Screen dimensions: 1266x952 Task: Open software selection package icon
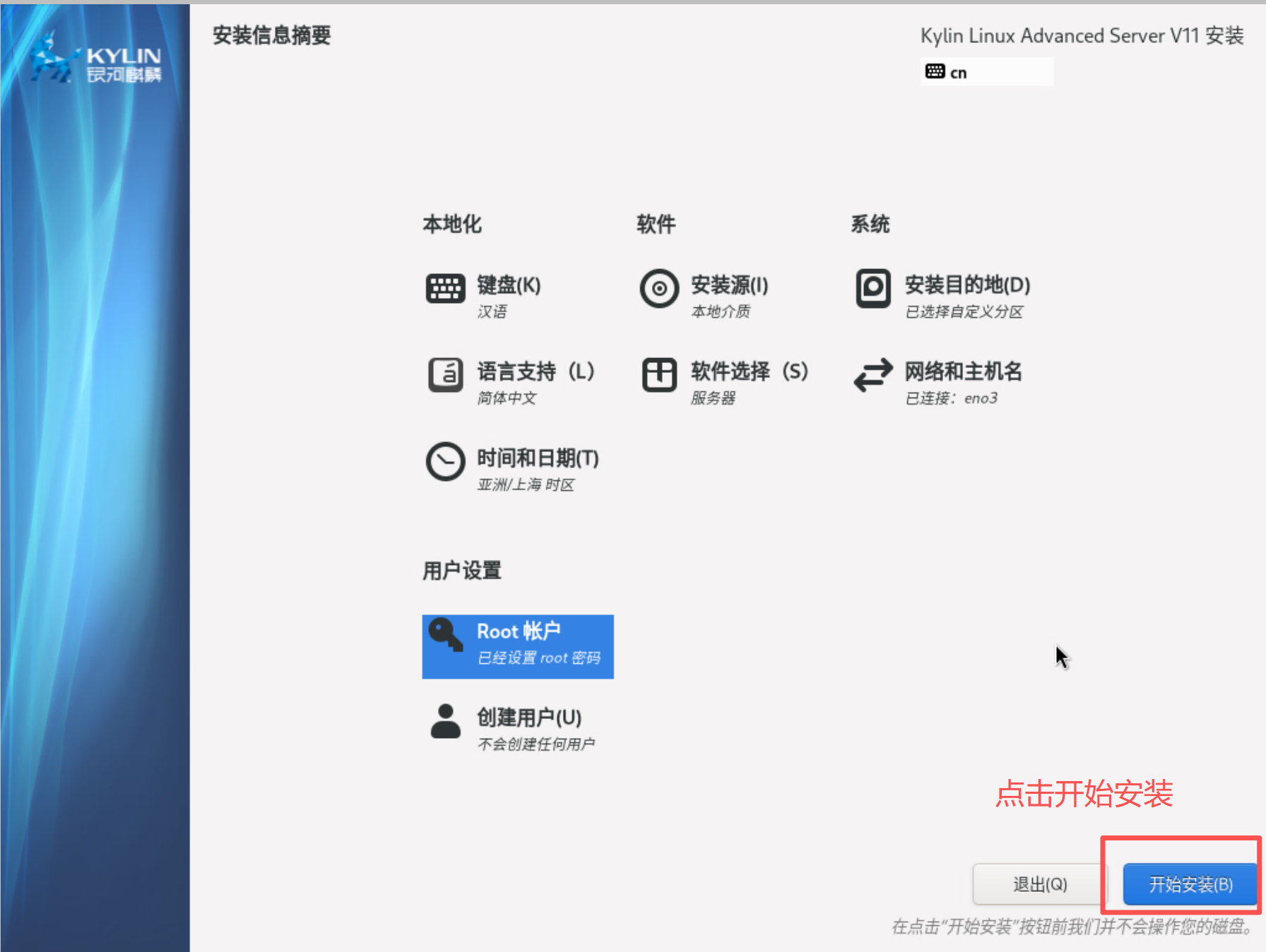tap(659, 374)
